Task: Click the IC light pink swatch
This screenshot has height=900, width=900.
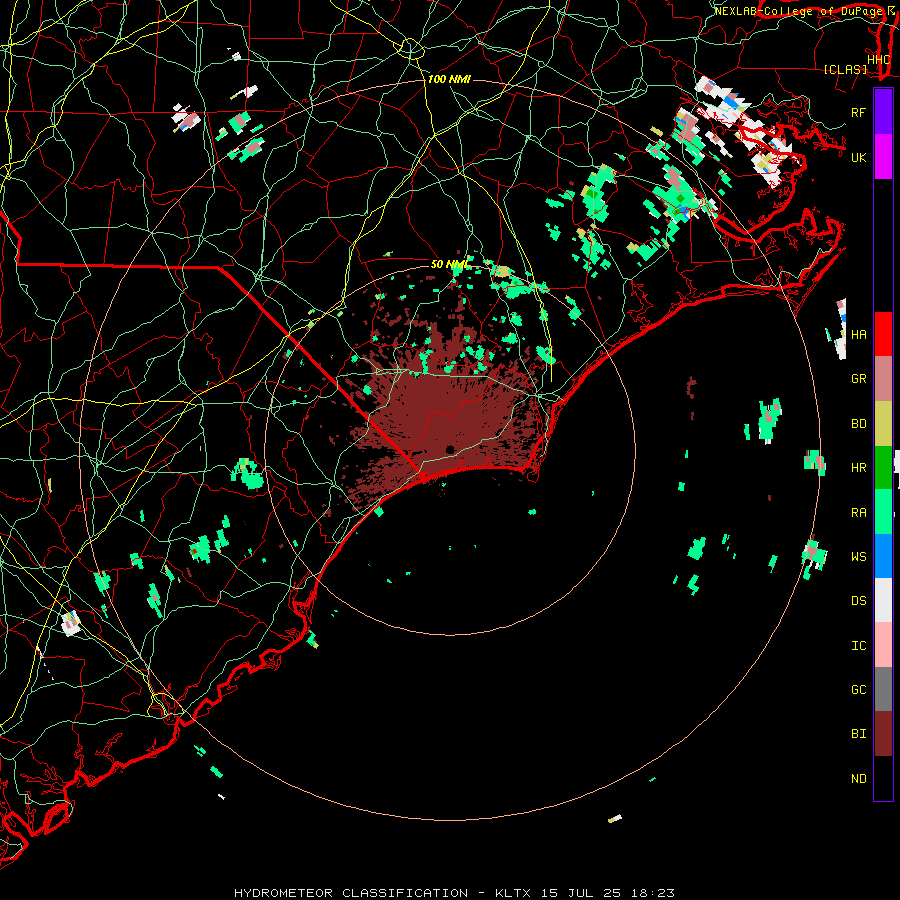Action: 883,645
